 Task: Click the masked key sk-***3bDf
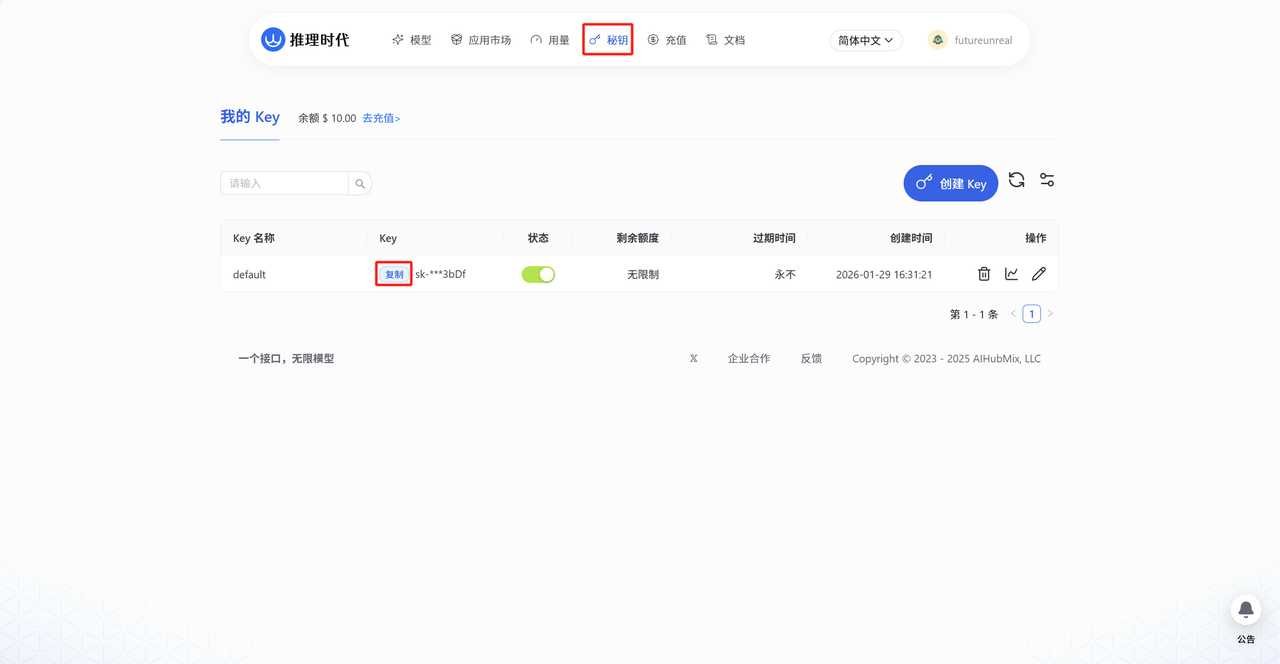point(440,274)
